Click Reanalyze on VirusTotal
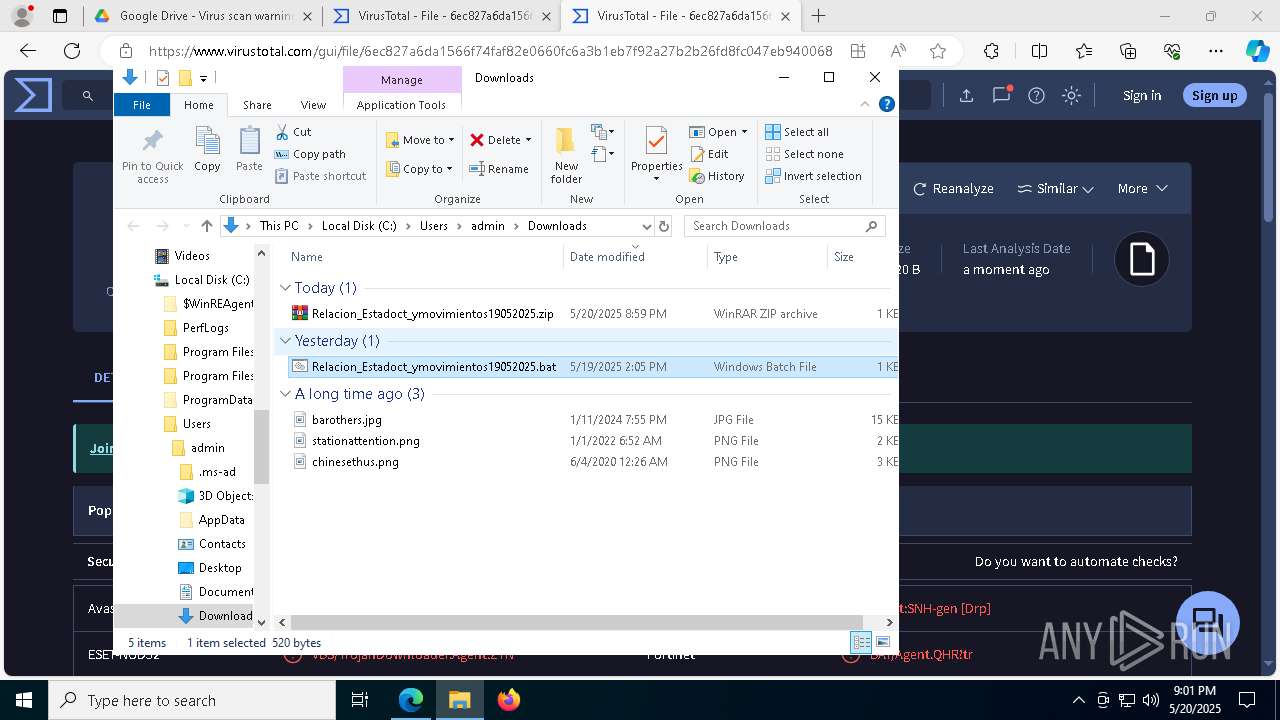The image size is (1280, 720). pos(953,188)
